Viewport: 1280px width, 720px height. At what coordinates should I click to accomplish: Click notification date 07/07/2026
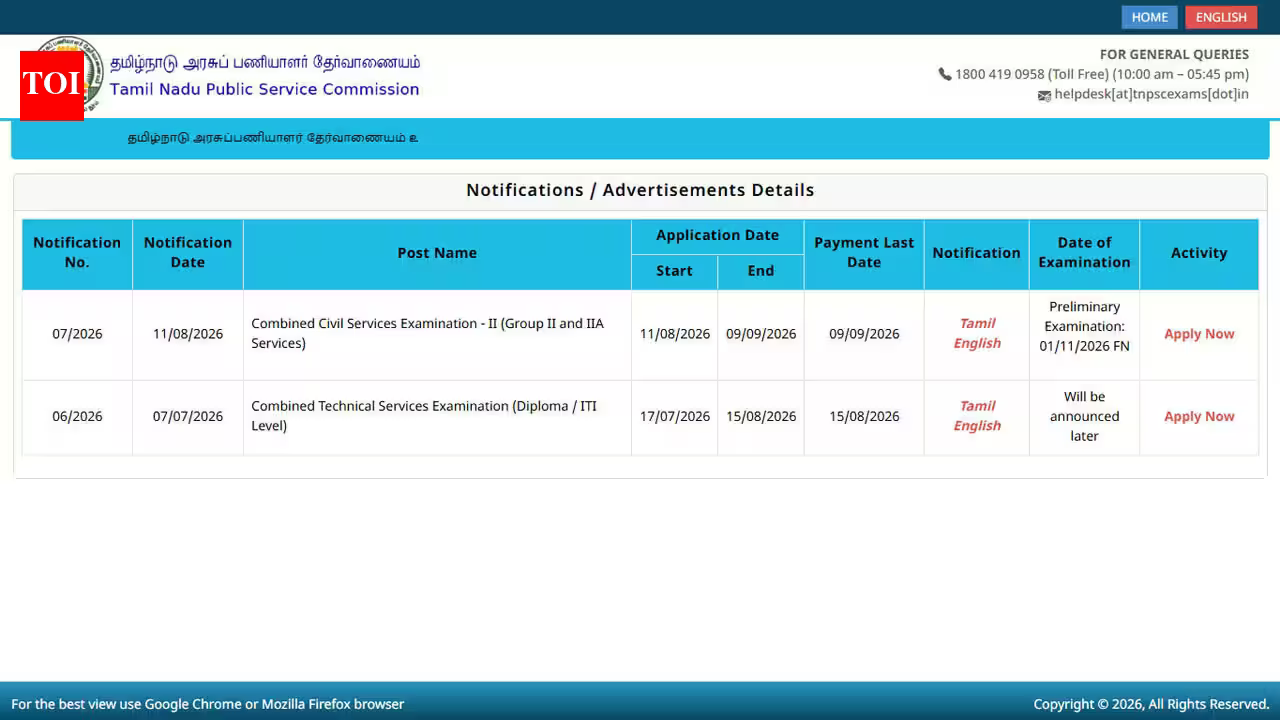[x=188, y=416]
